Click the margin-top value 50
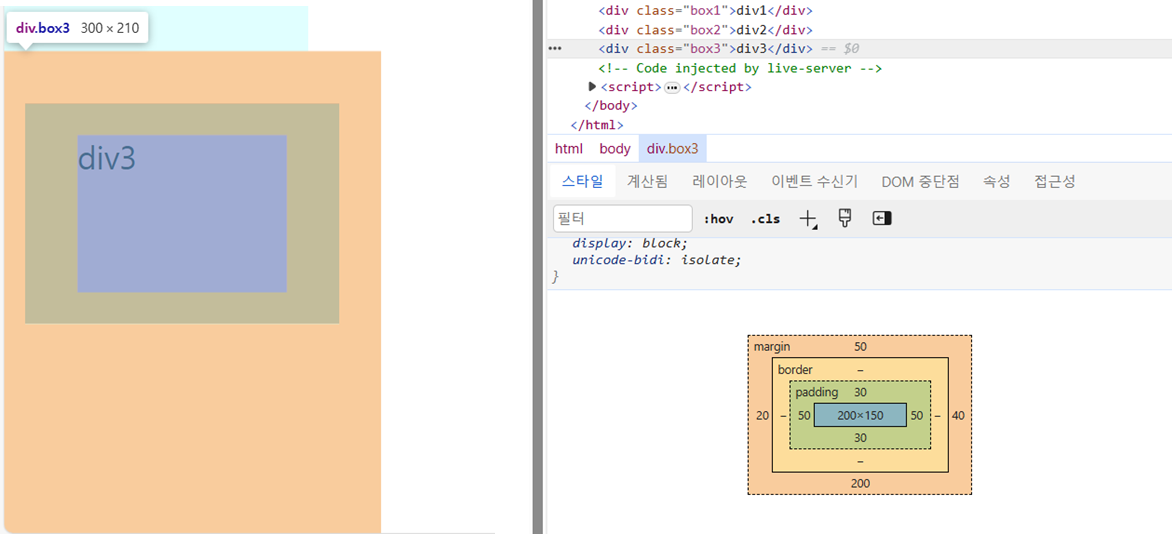This screenshot has height=536, width=1172. [860, 347]
